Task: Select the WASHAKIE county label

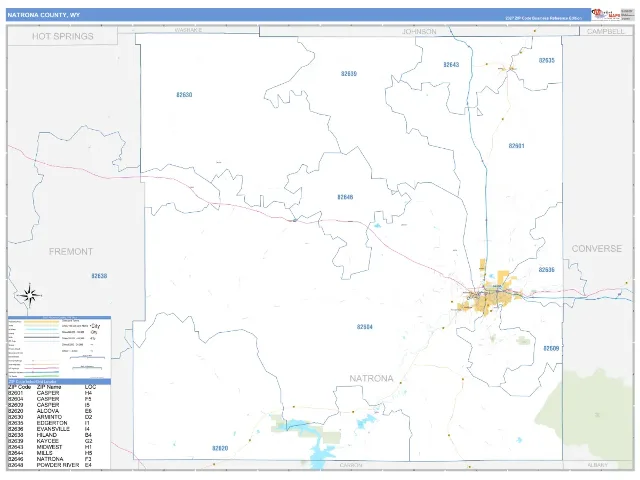Action: (x=189, y=30)
